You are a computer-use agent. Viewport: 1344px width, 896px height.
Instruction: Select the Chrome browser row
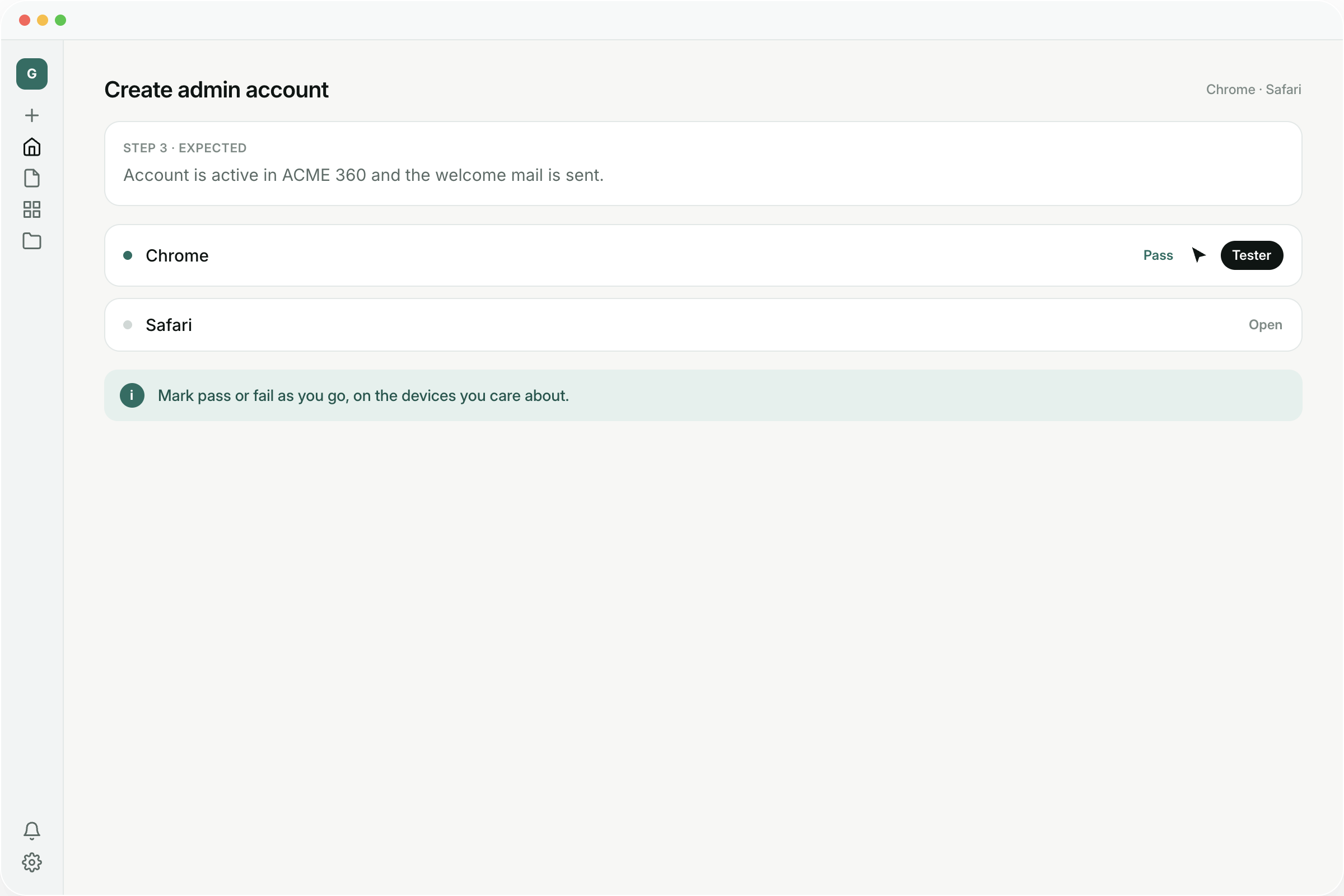click(703, 255)
